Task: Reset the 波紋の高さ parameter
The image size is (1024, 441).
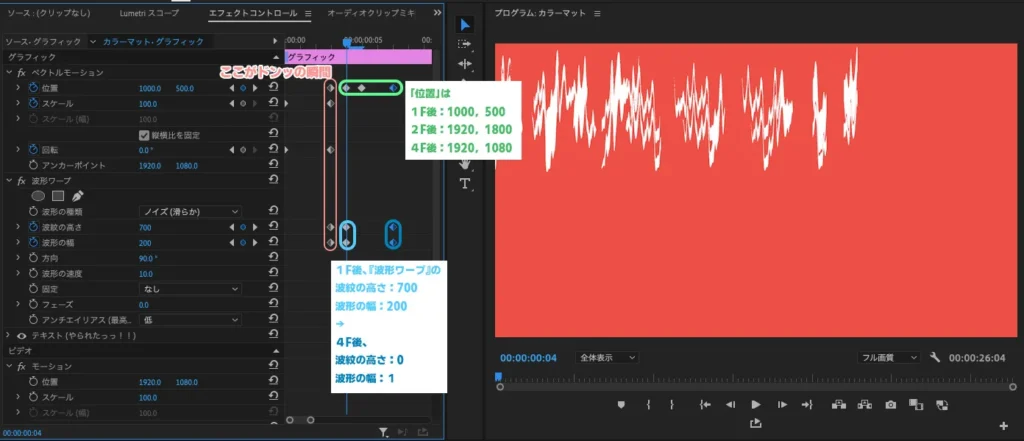Action: pos(274,227)
